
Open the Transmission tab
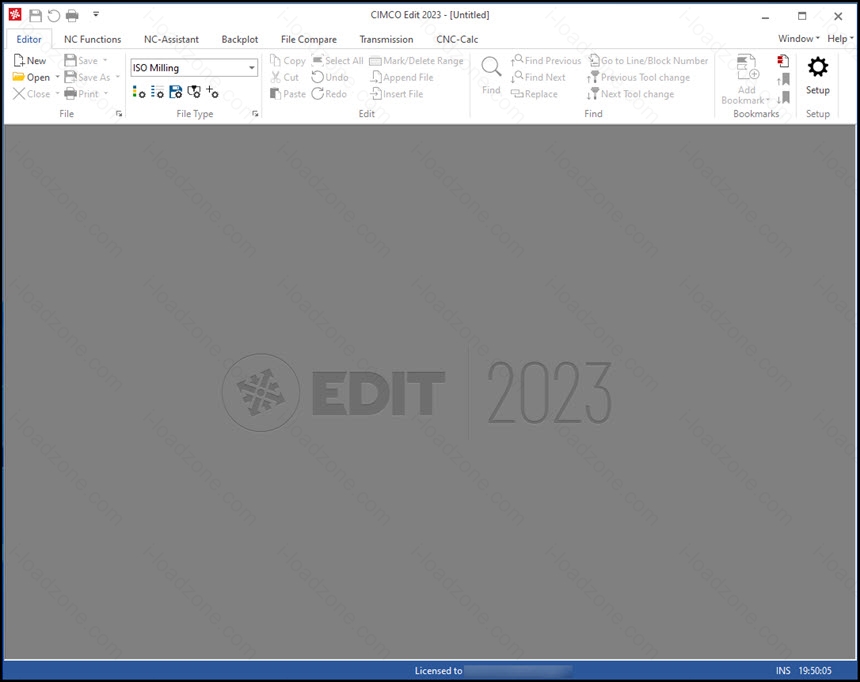click(386, 40)
